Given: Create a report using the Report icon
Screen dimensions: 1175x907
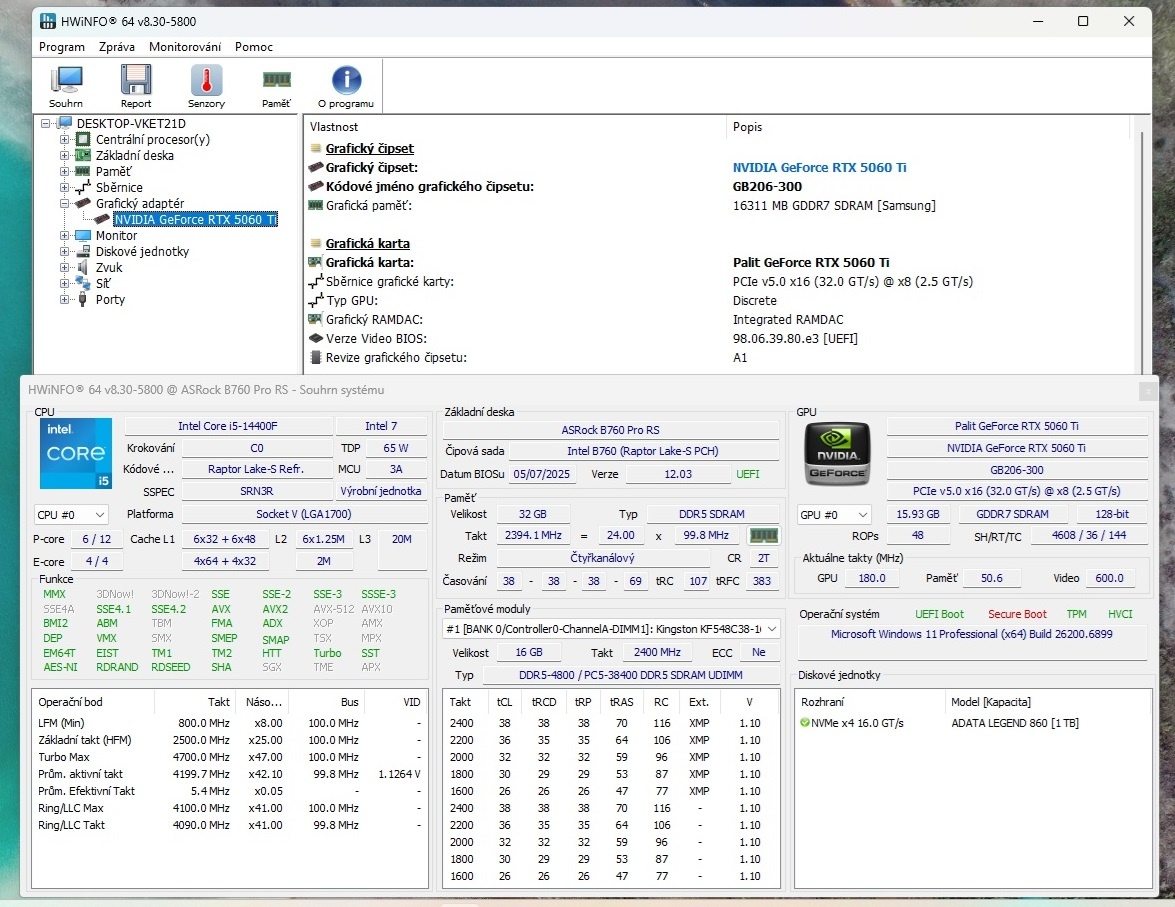Looking at the screenshot, I should [136, 85].
